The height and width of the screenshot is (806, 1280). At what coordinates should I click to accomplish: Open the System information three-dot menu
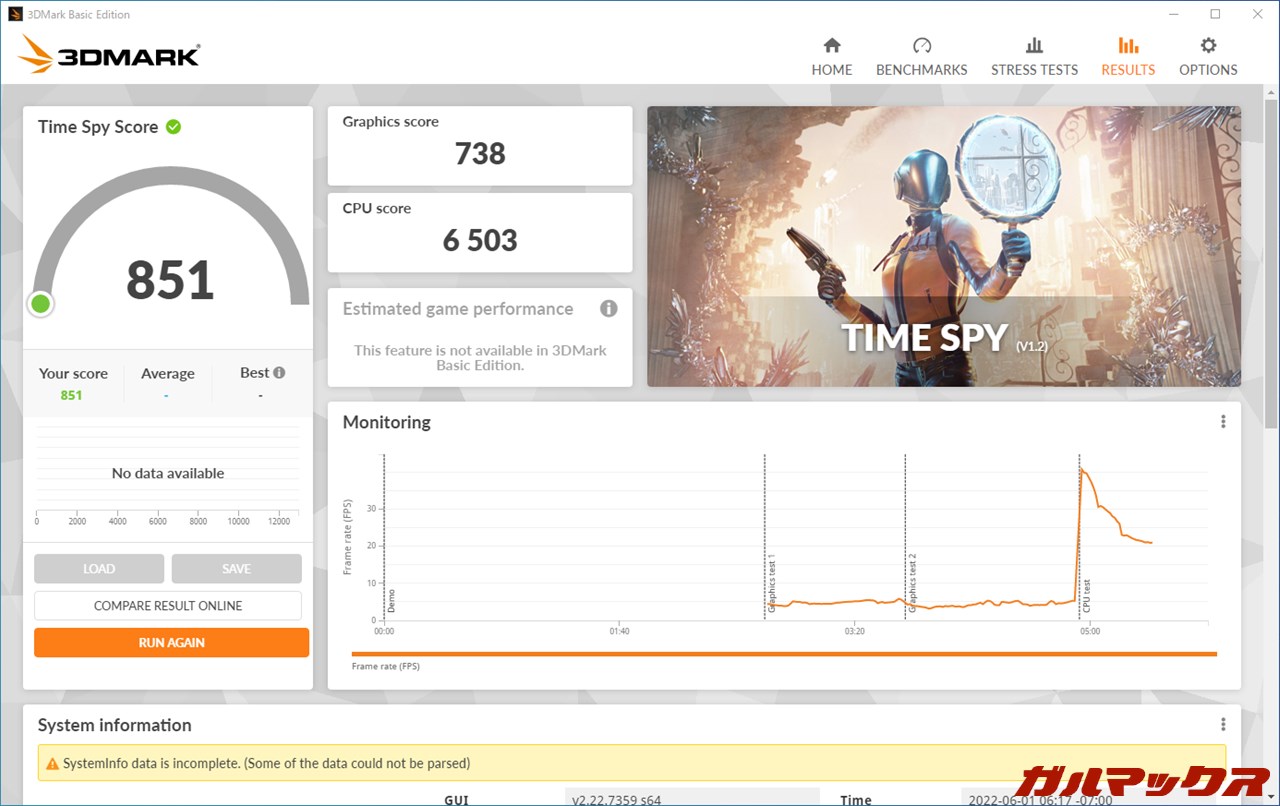1223,725
